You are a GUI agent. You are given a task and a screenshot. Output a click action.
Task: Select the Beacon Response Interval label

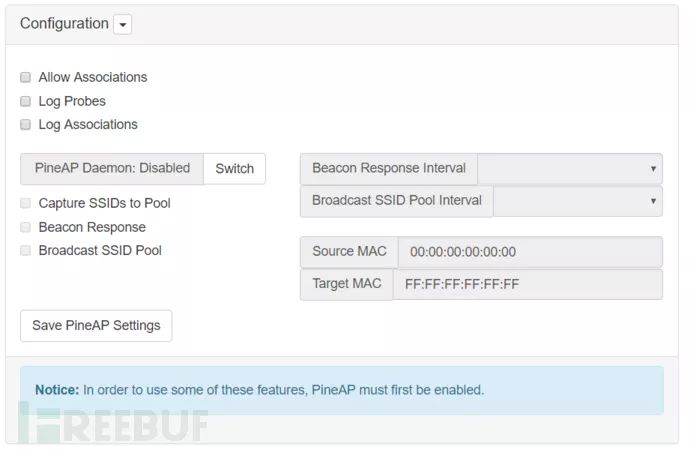[x=389, y=169]
